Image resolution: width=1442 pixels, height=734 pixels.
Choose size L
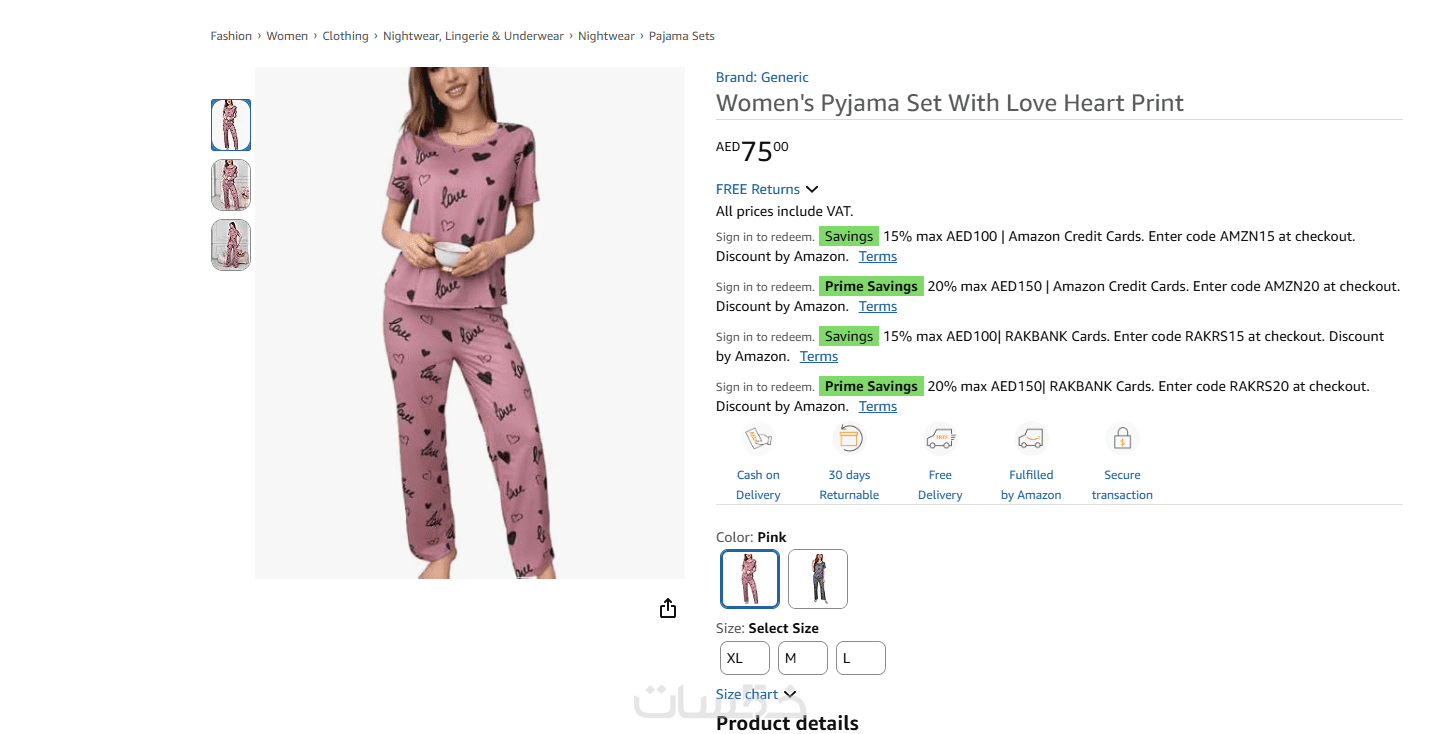pyautogui.click(x=861, y=658)
